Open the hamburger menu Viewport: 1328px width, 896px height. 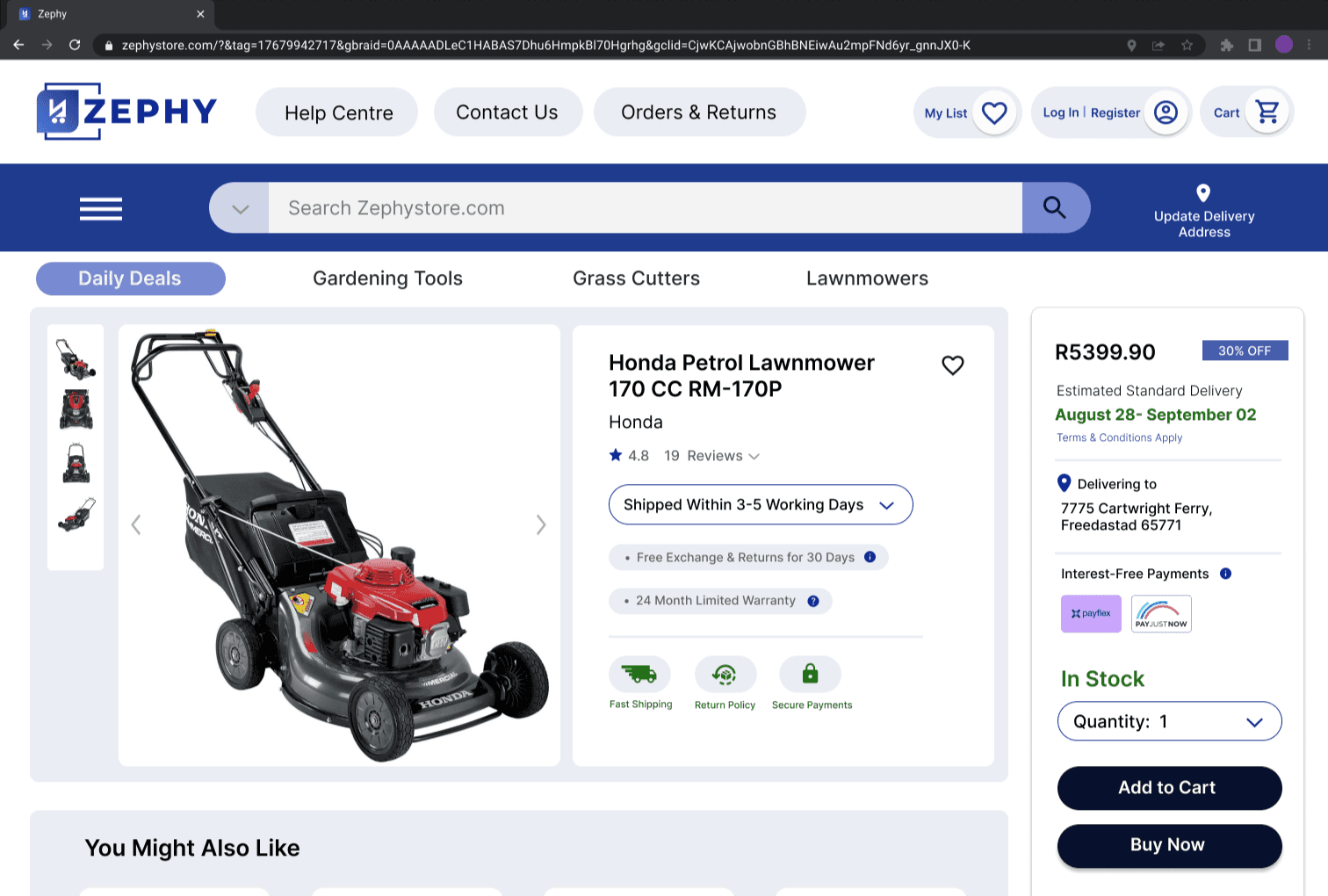pos(101,208)
